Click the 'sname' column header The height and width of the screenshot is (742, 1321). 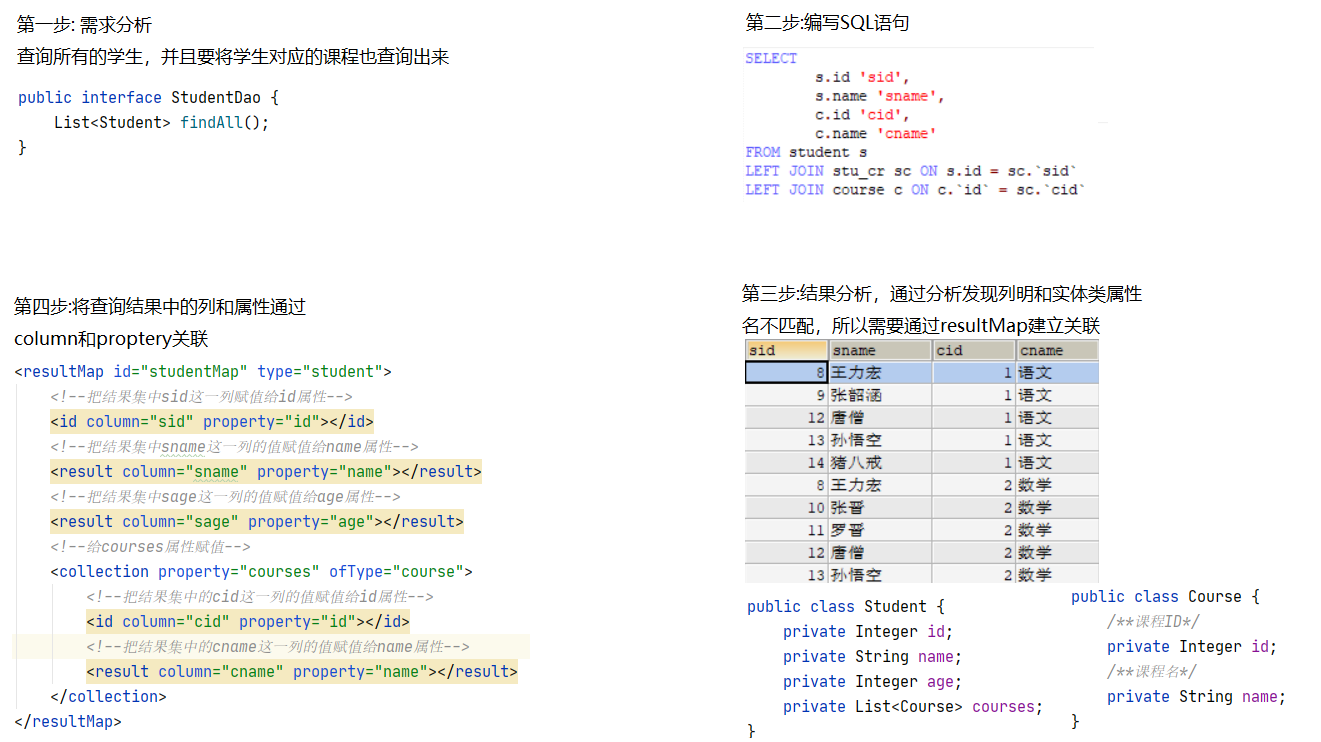pyautogui.click(x=881, y=350)
